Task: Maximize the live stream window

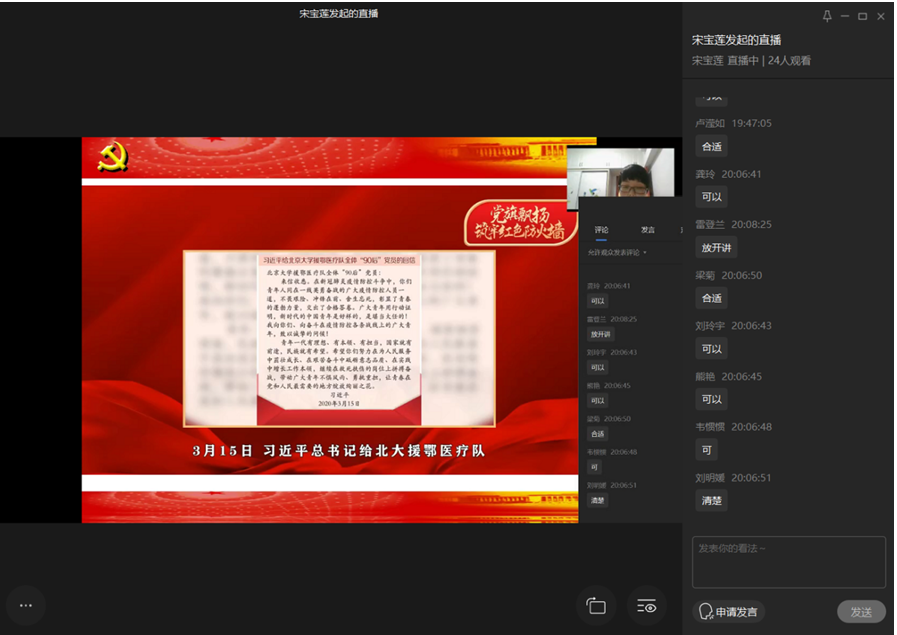Action: (x=862, y=16)
